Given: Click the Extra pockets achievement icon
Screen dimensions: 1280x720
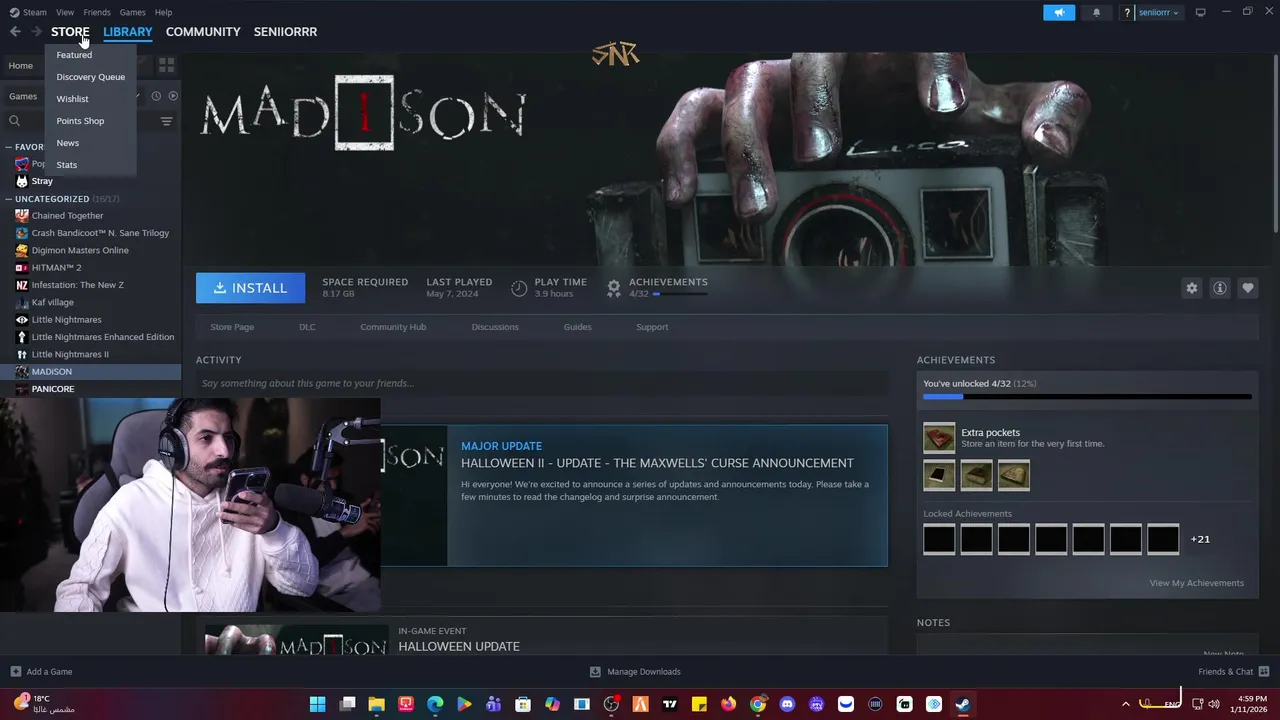Looking at the screenshot, I should [939, 438].
